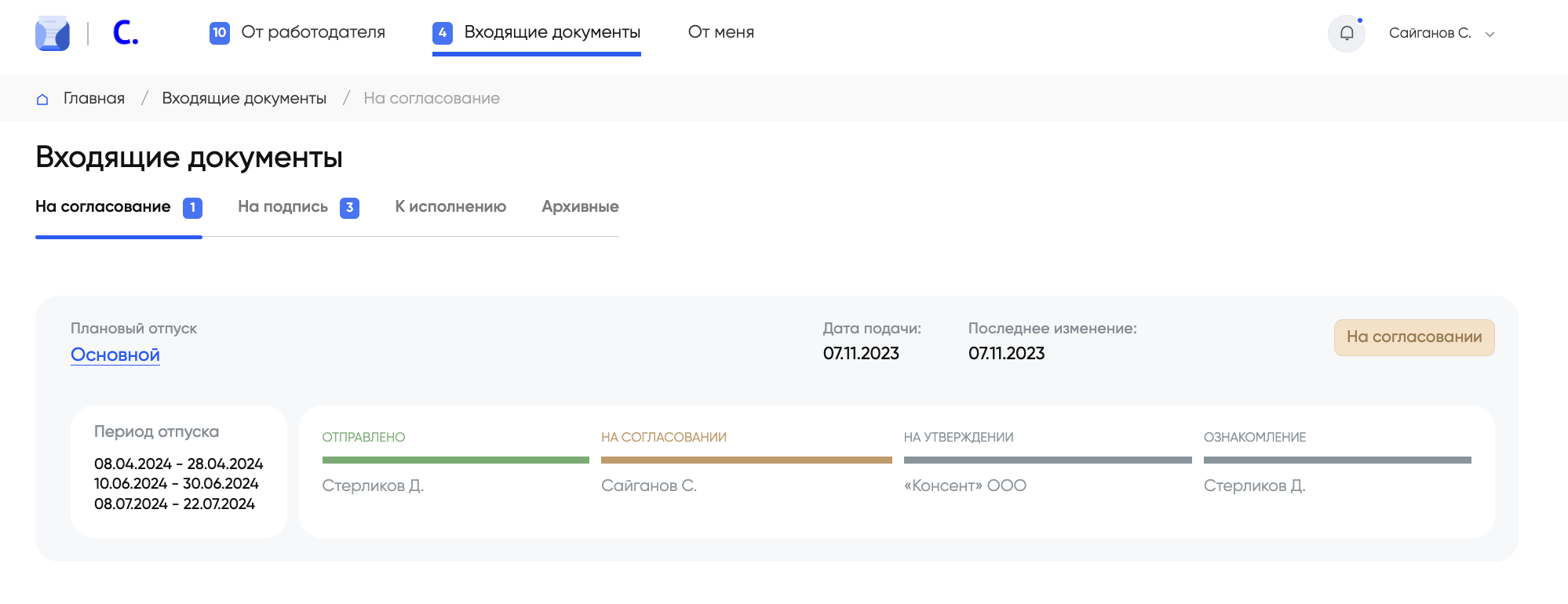Click Главная breadcrumb link
Viewport: 1568px width, 604px height.
94,99
